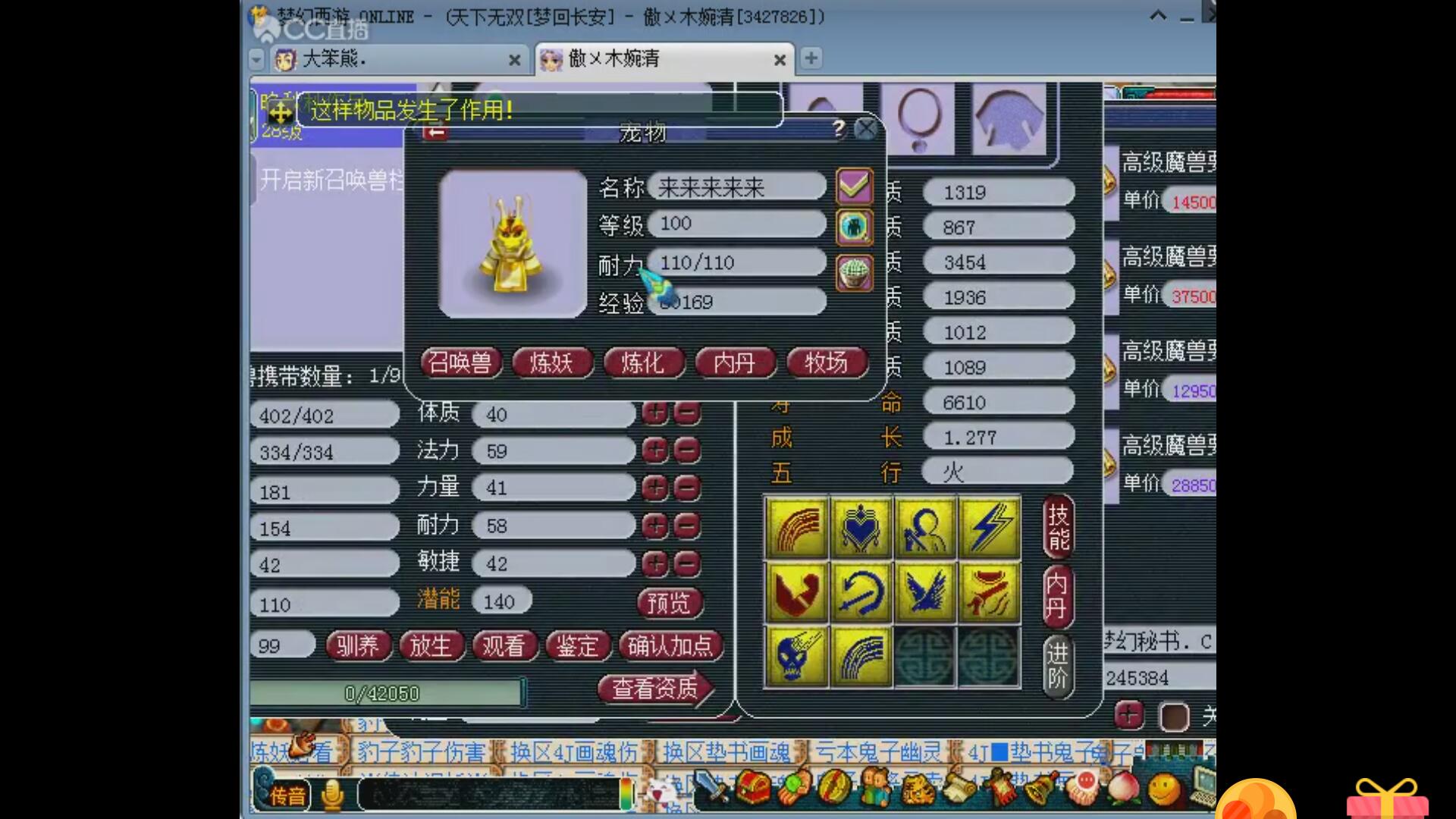Viewport: 1456px width, 819px height.
Task: Click the golden bell icon in bottom bar
Action: [1041, 789]
